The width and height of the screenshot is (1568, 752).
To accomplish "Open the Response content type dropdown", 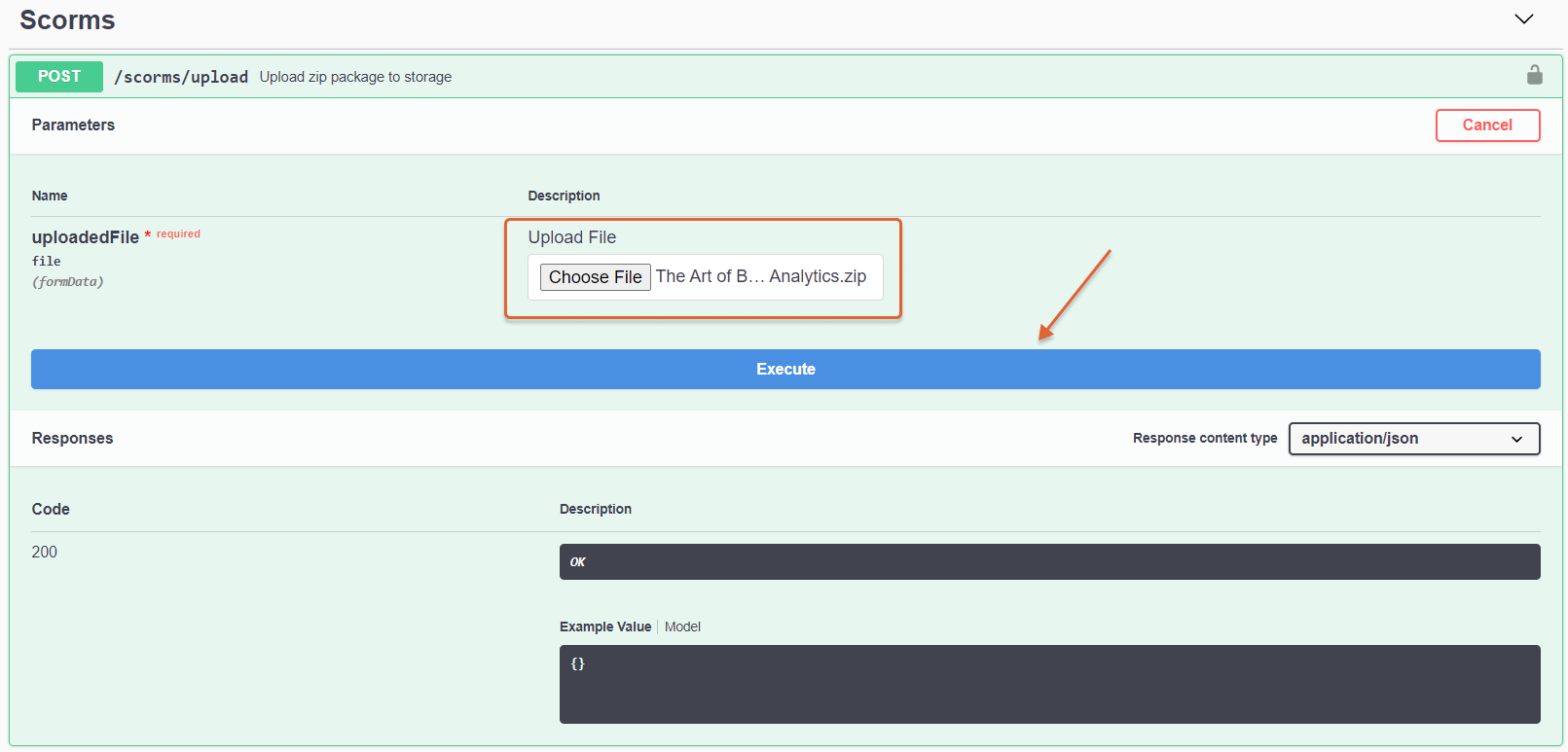I will [1413, 439].
